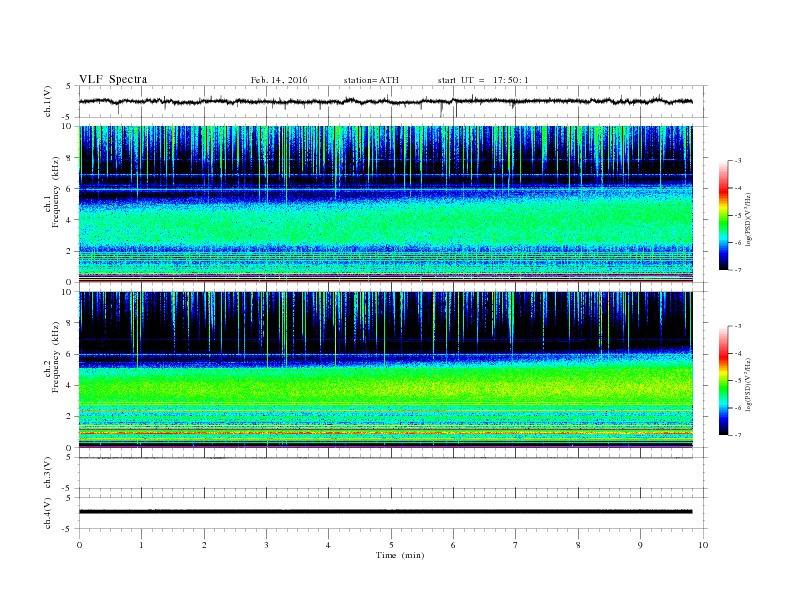
Task: Click the "-3" value on ch.2 colorbar
Action: point(738,326)
